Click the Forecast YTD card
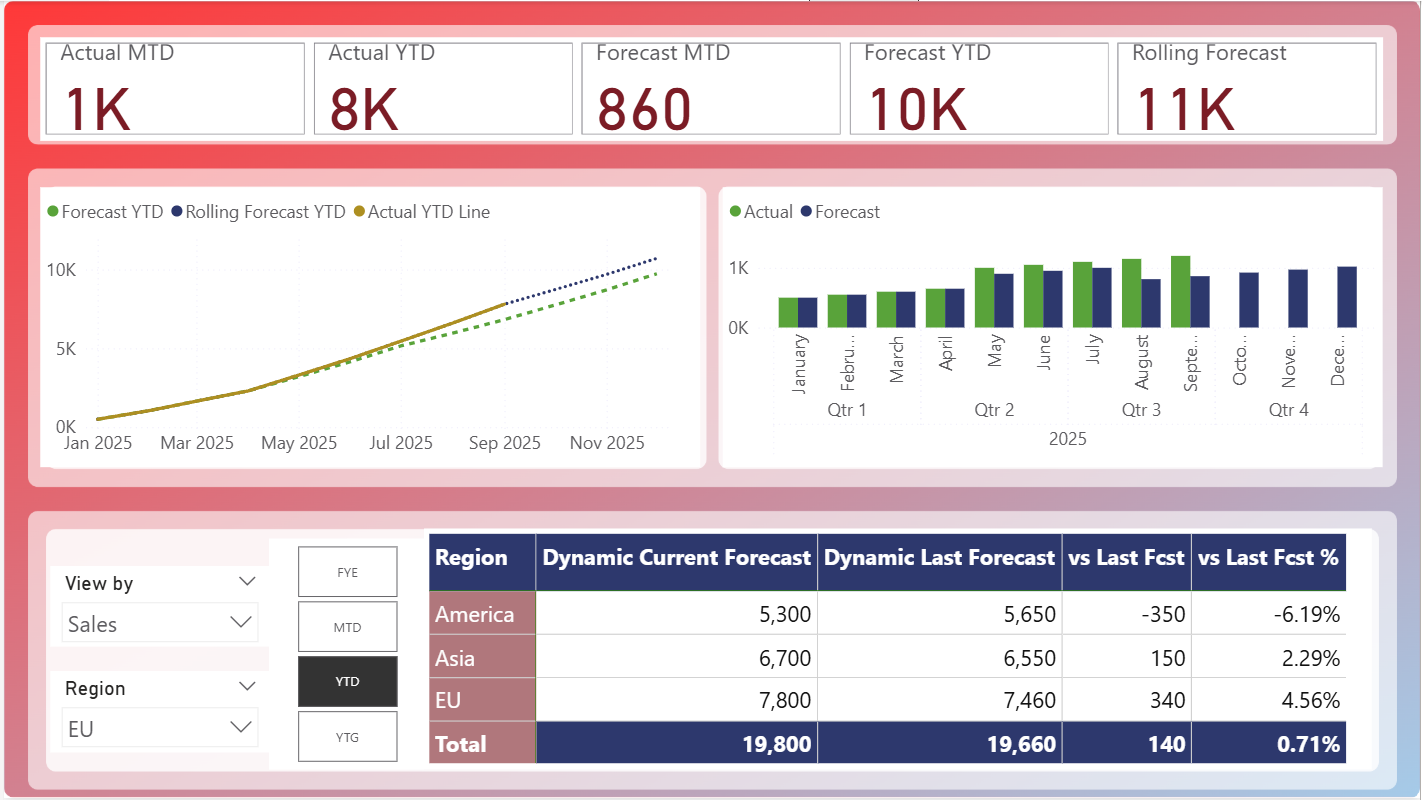 979,88
